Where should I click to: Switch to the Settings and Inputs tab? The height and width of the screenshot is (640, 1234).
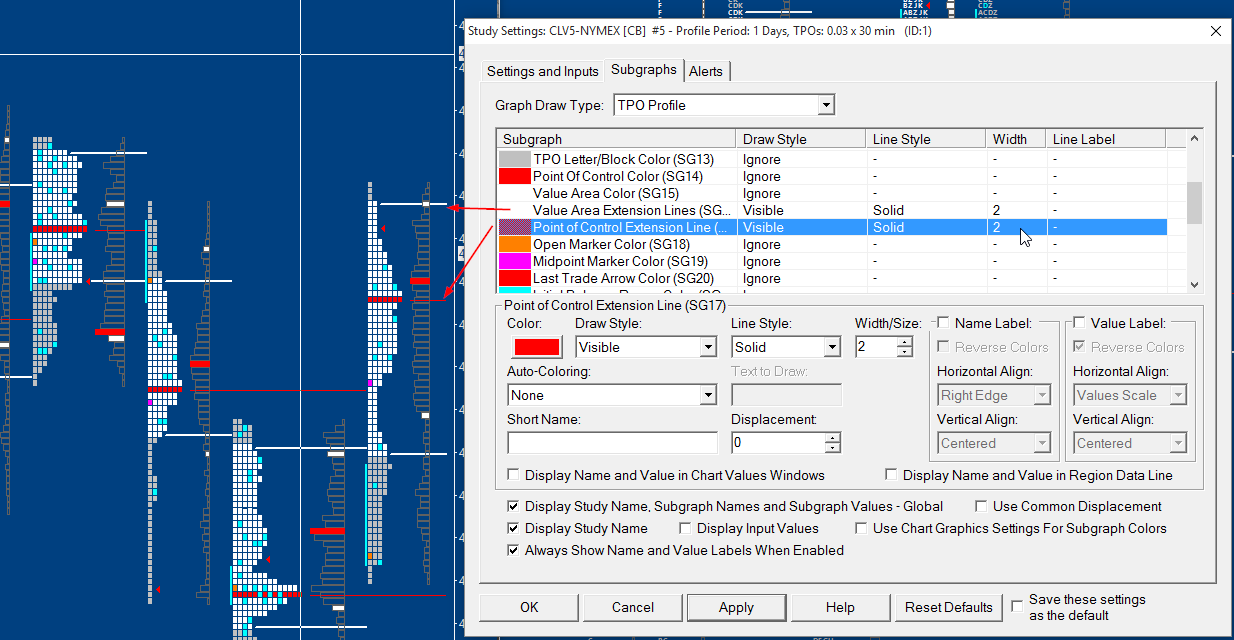click(542, 71)
